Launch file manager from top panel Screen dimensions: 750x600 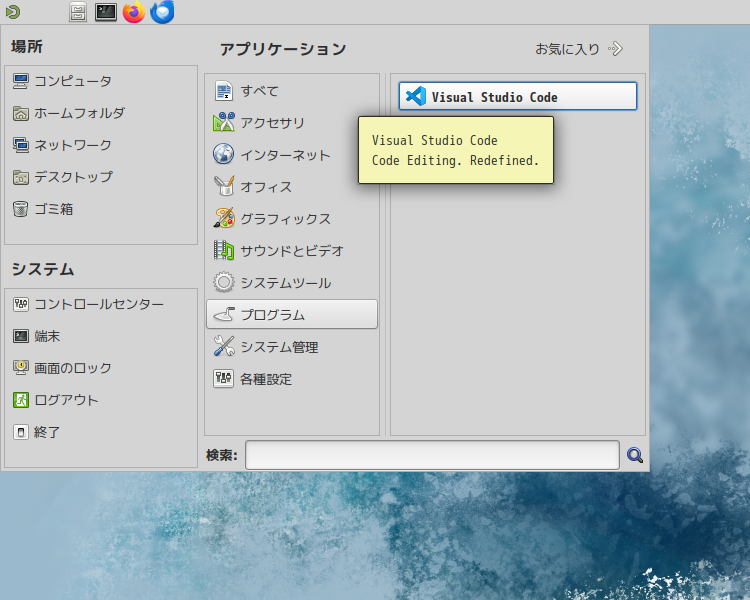(78, 12)
